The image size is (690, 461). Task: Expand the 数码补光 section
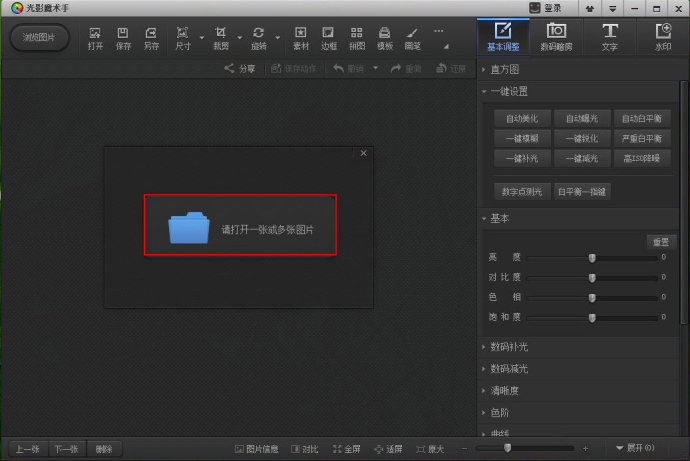[x=509, y=346]
